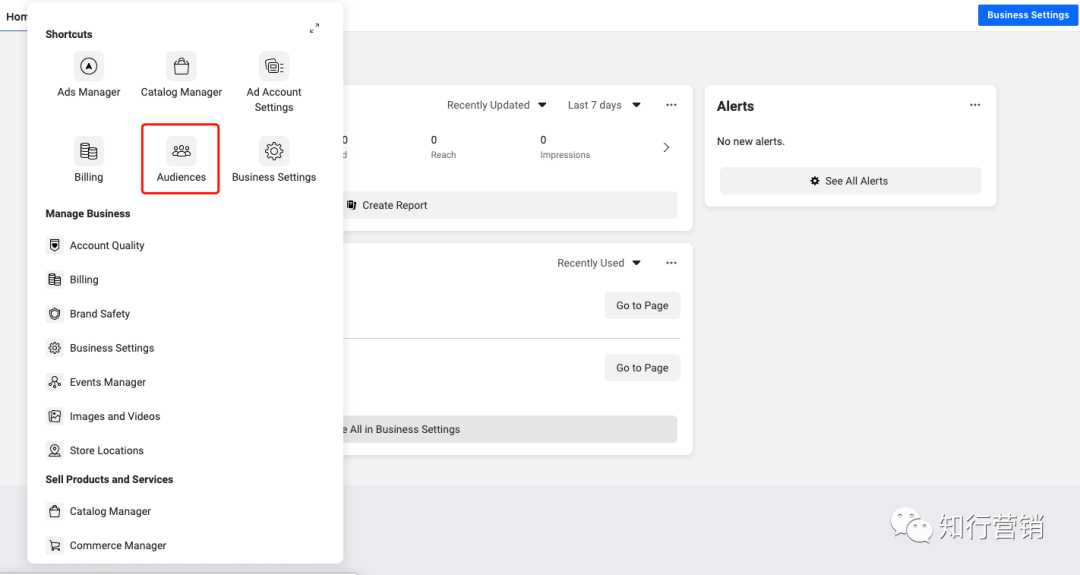Click Catalog Manager bag icon in Sell Products
Image resolution: width=1080 pixels, height=575 pixels.
(x=54, y=511)
